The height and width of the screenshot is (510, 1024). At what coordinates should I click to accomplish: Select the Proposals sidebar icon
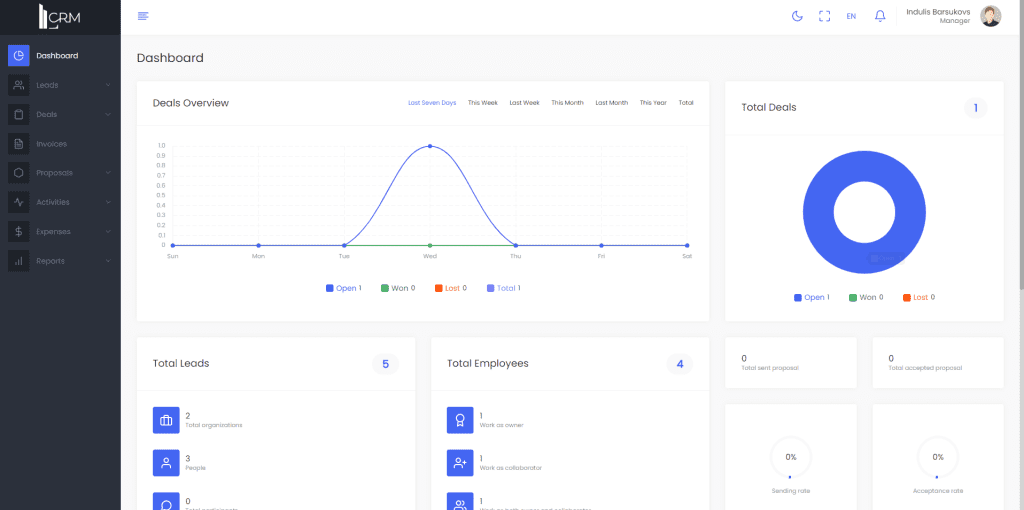19,173
